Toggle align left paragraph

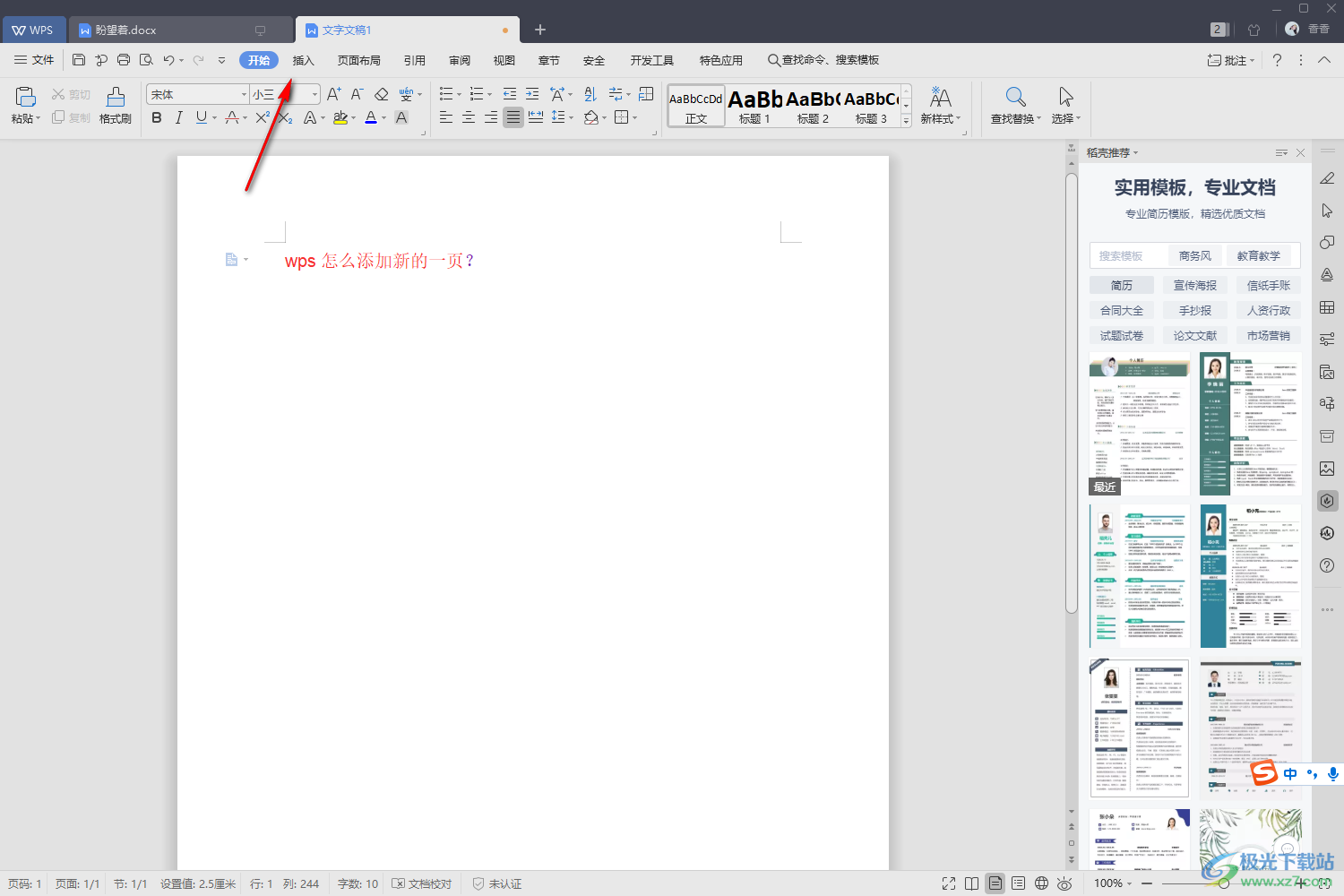pyautogui.click(x=446, y=117)
